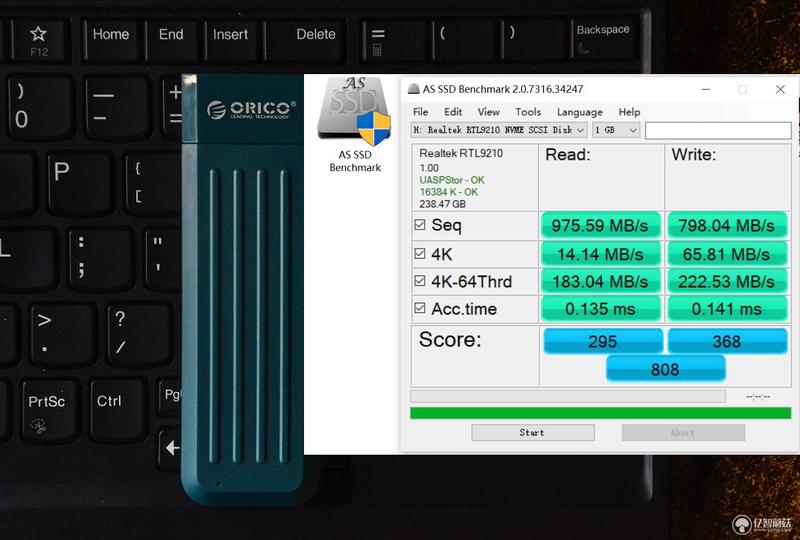This screenshot has width=800, height=540.
Task: Click the empty text field beside size dropdown
Action: click(x=718, y=130)
